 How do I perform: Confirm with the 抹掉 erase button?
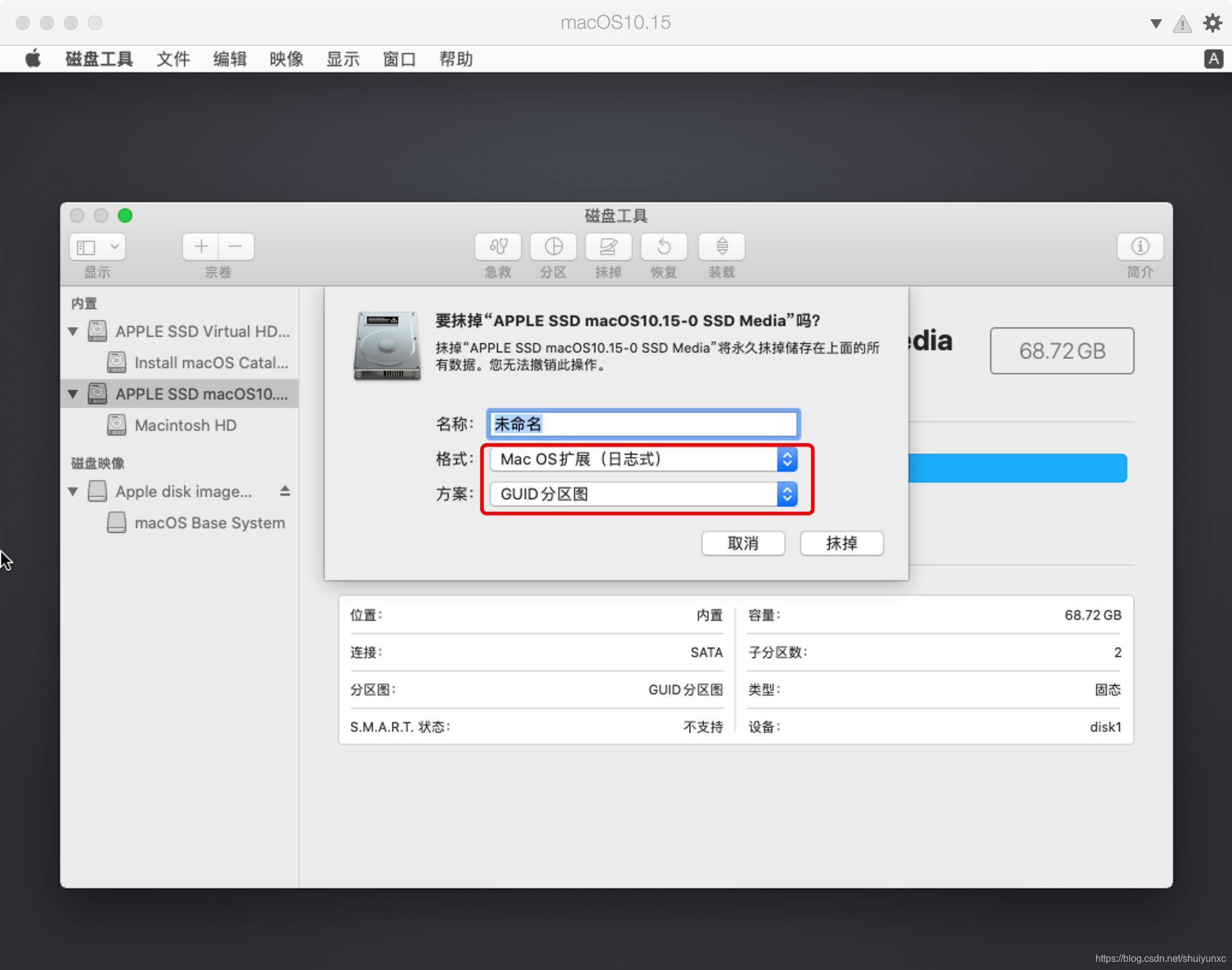[x=842, y=543]
